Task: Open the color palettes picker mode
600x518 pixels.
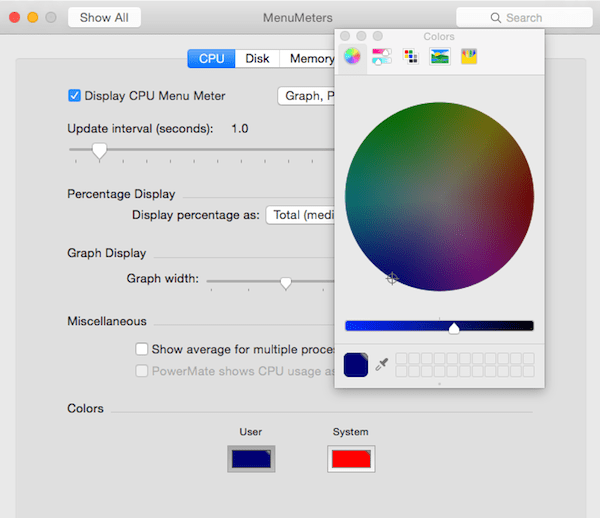Action: [411, 57]
